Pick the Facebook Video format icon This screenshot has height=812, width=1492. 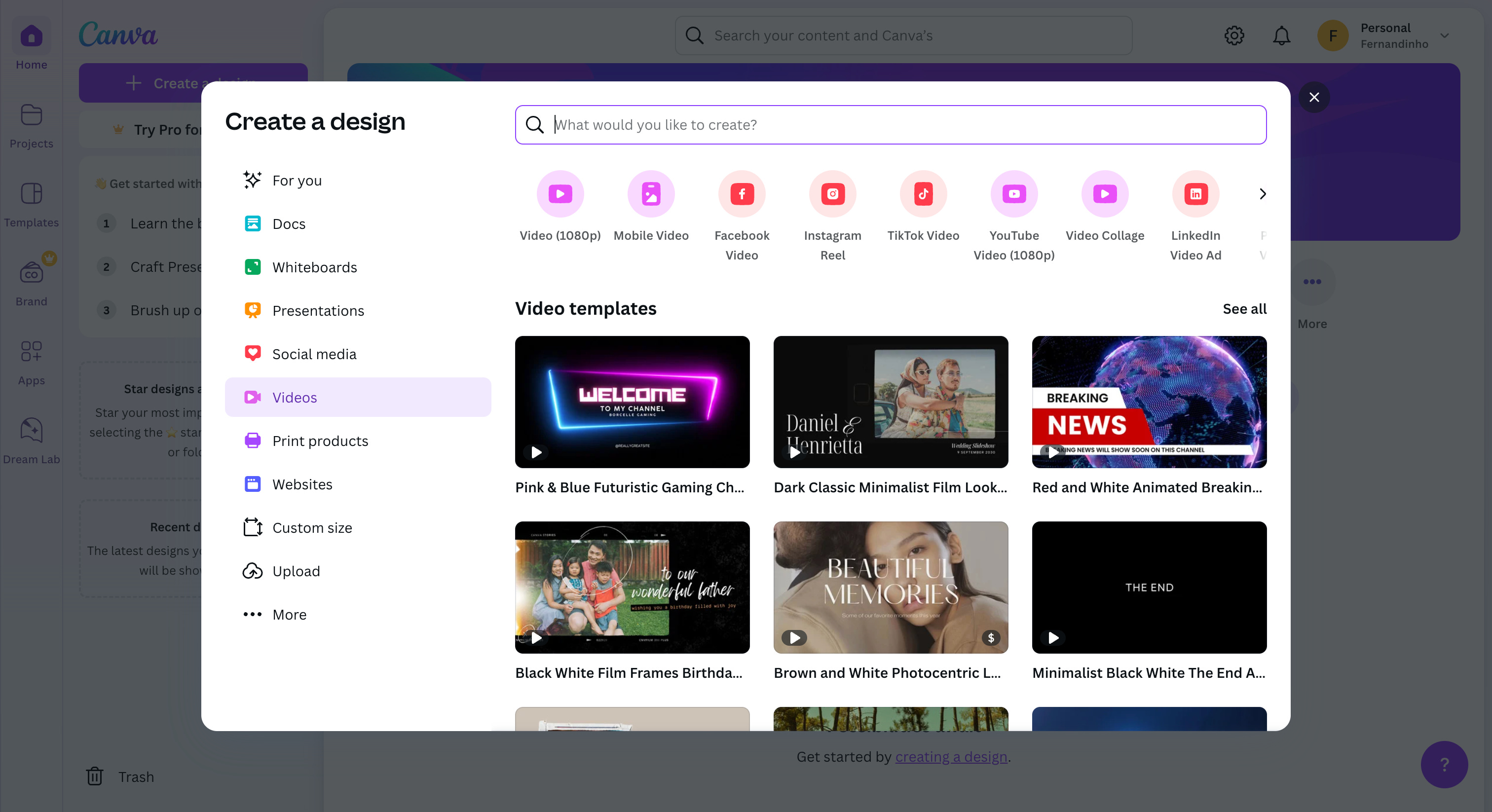click(742, 193)
